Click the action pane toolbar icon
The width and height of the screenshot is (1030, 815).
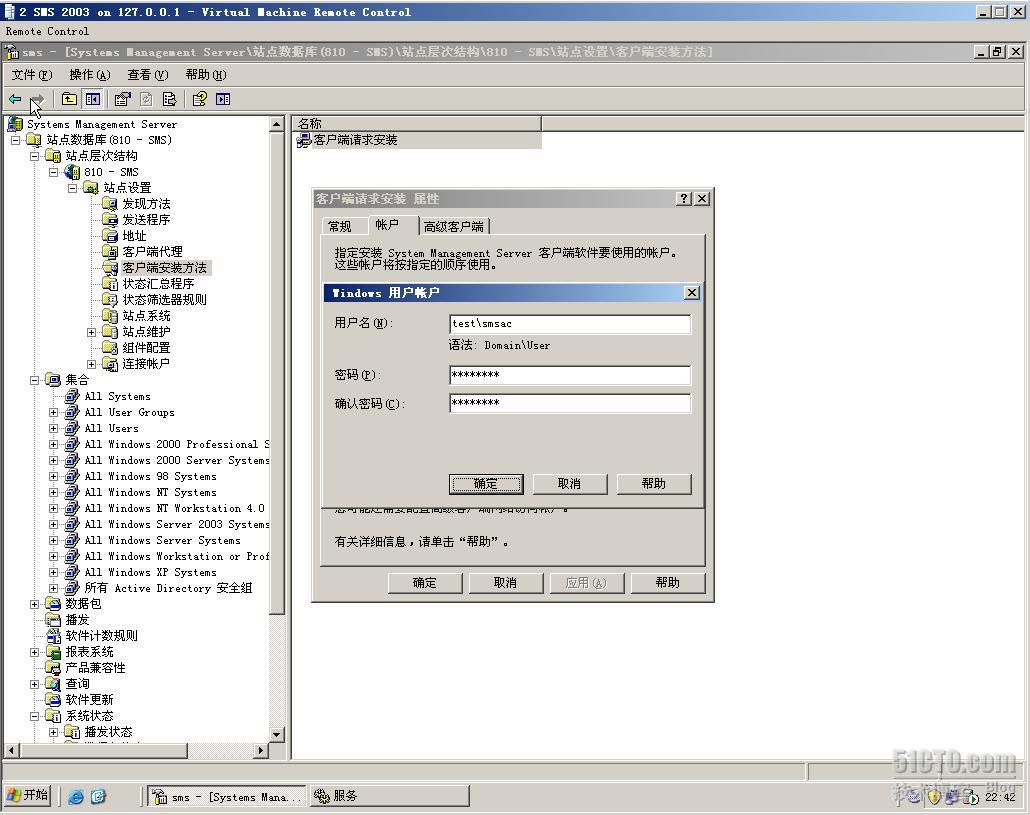[x=223, y=99]
